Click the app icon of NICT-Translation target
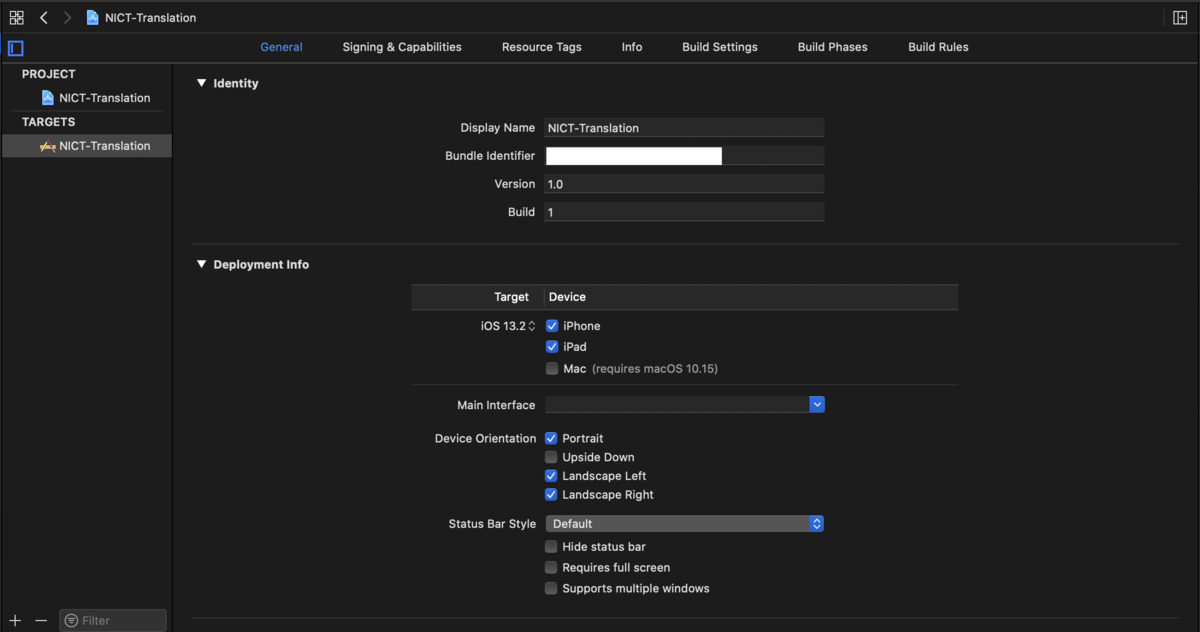1200x632 pixels. [48, 146]
